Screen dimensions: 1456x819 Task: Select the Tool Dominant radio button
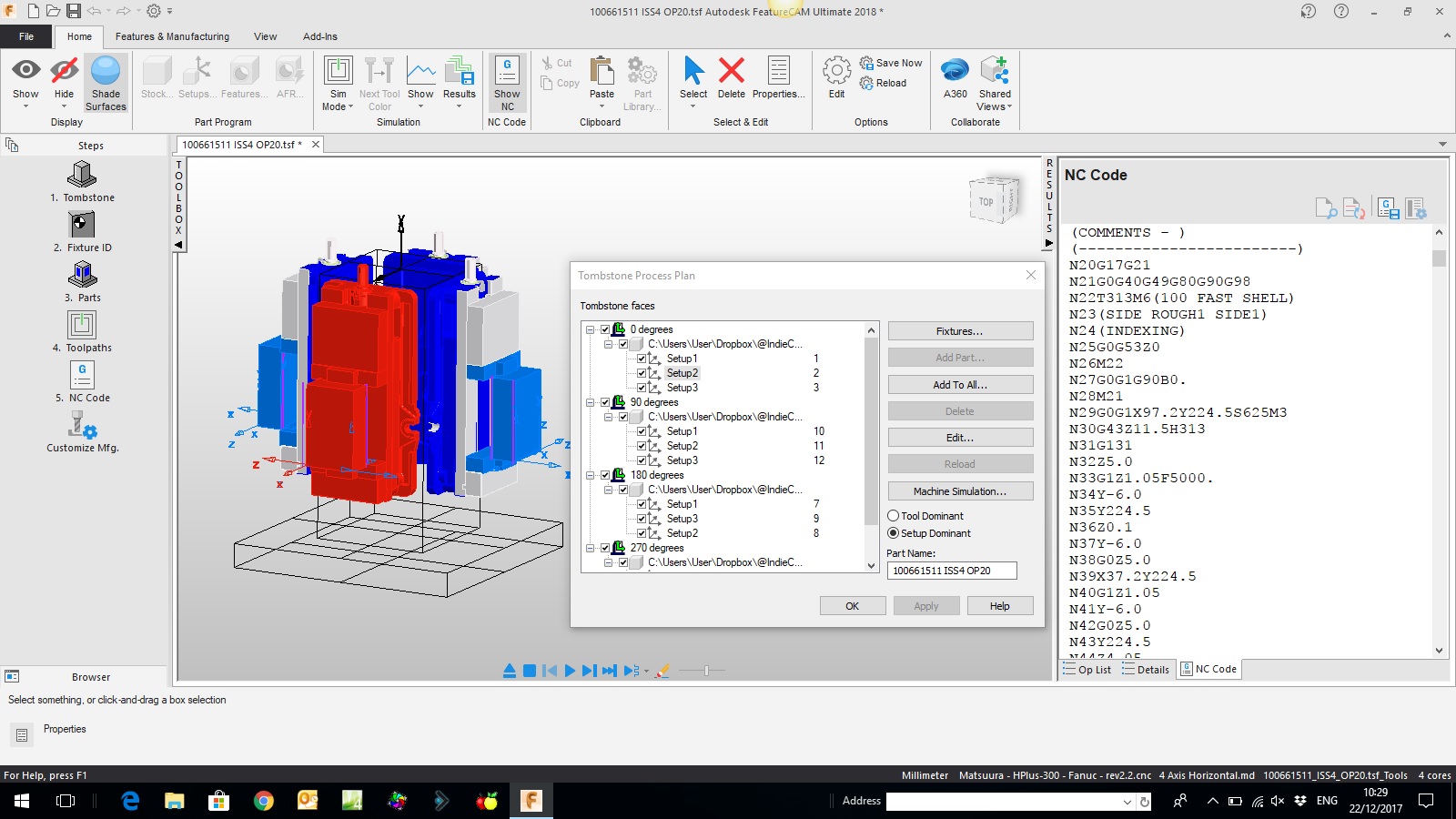(894, 516)
